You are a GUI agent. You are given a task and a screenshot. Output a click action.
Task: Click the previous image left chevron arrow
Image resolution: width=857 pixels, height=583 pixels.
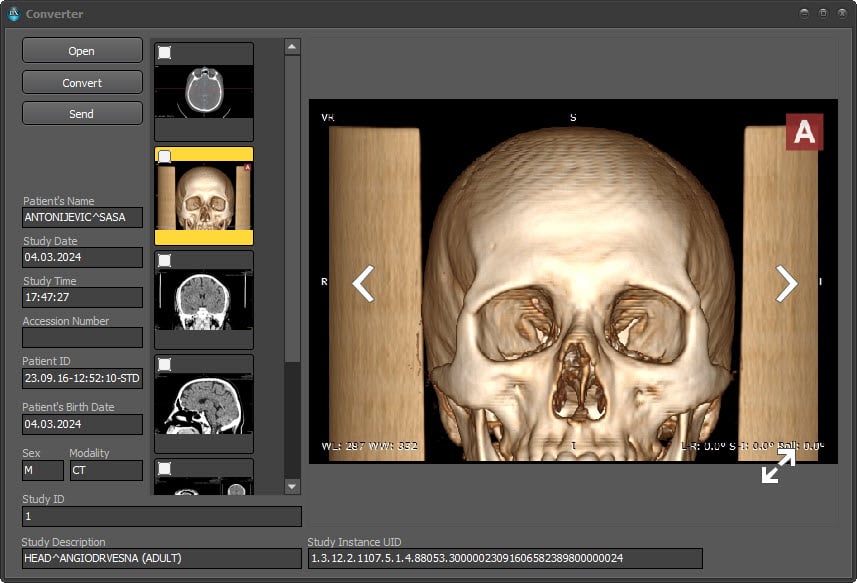pyautogui.click(x=363, y=284)
